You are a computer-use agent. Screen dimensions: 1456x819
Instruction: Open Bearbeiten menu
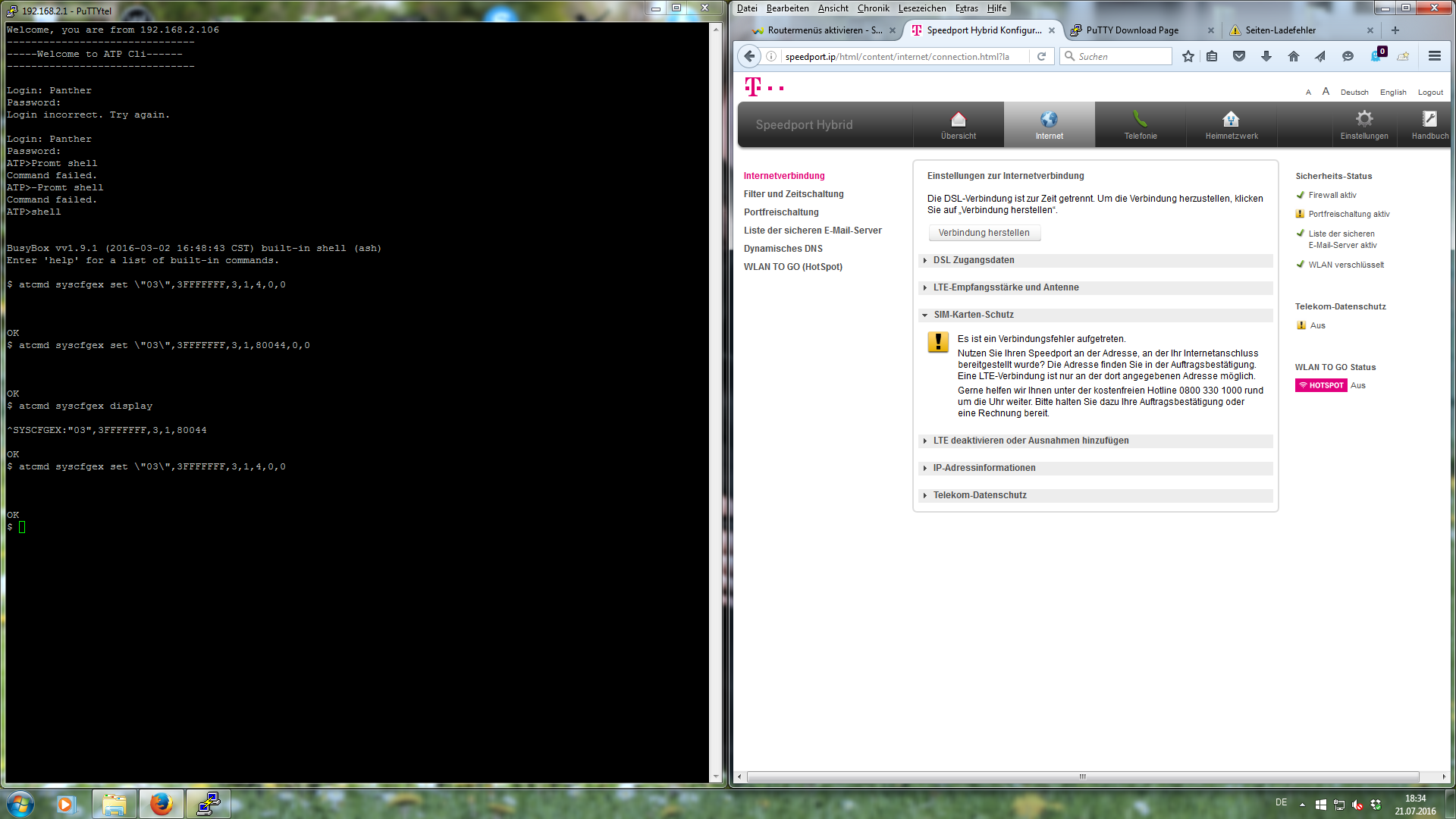[787, 8]
